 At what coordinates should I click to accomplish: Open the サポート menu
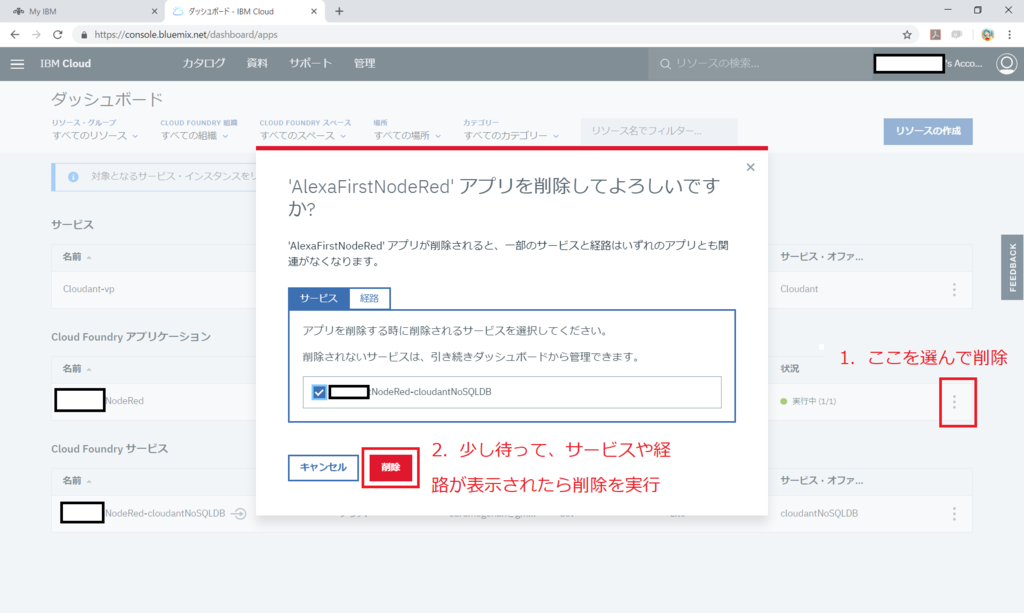[x=311, y=63]
